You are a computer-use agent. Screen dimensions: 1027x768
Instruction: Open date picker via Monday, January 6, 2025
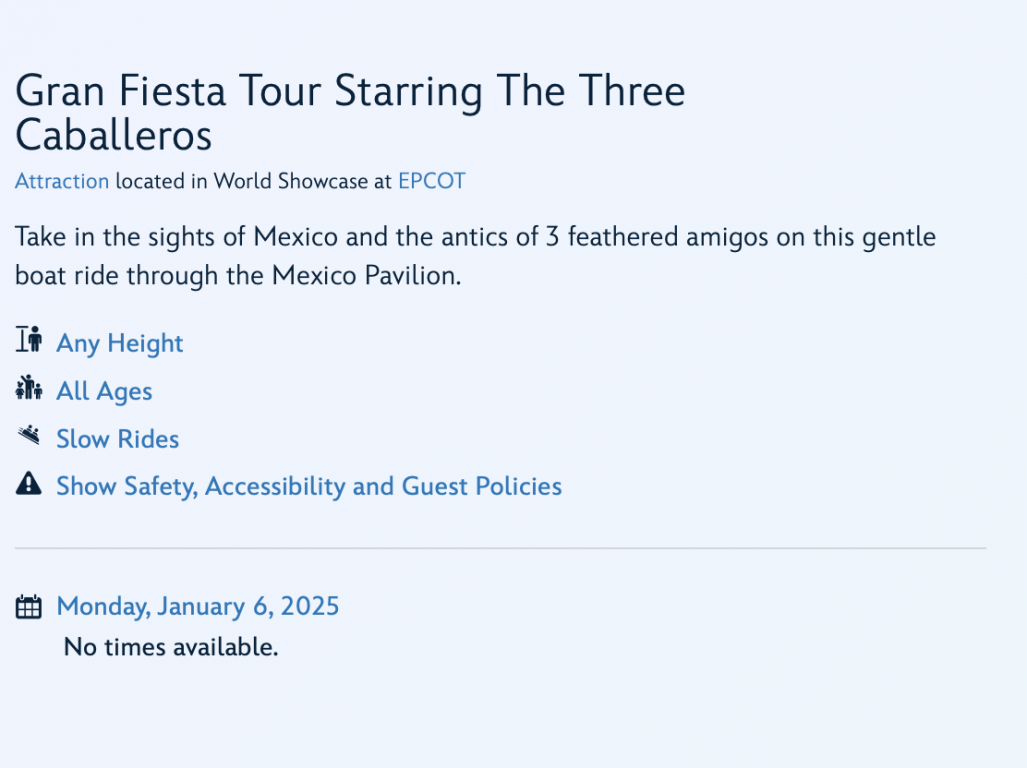tap(198, 606)
